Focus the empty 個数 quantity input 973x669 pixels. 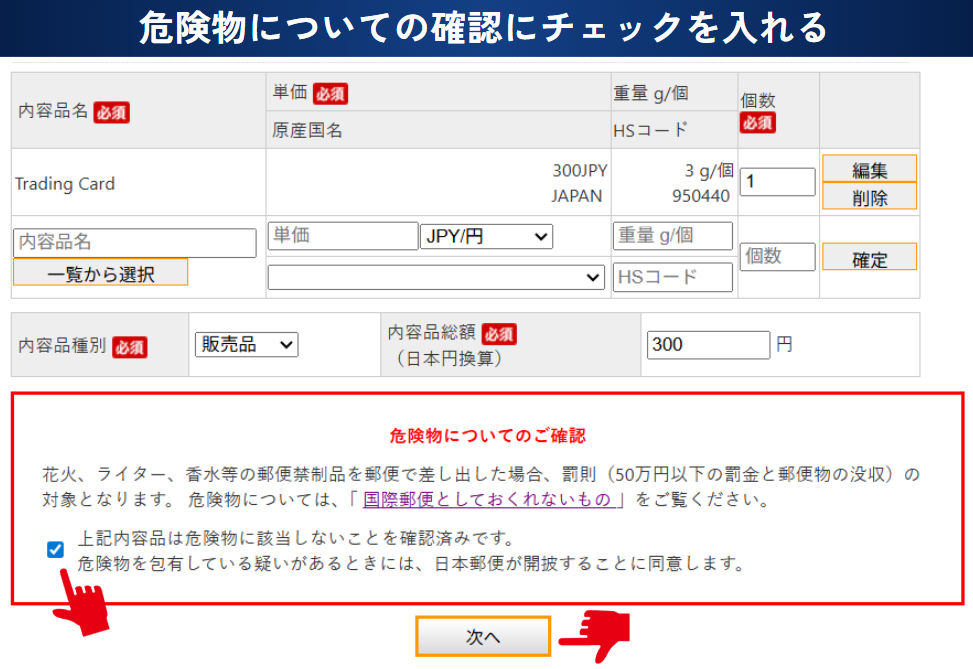[x=777, y=257]
